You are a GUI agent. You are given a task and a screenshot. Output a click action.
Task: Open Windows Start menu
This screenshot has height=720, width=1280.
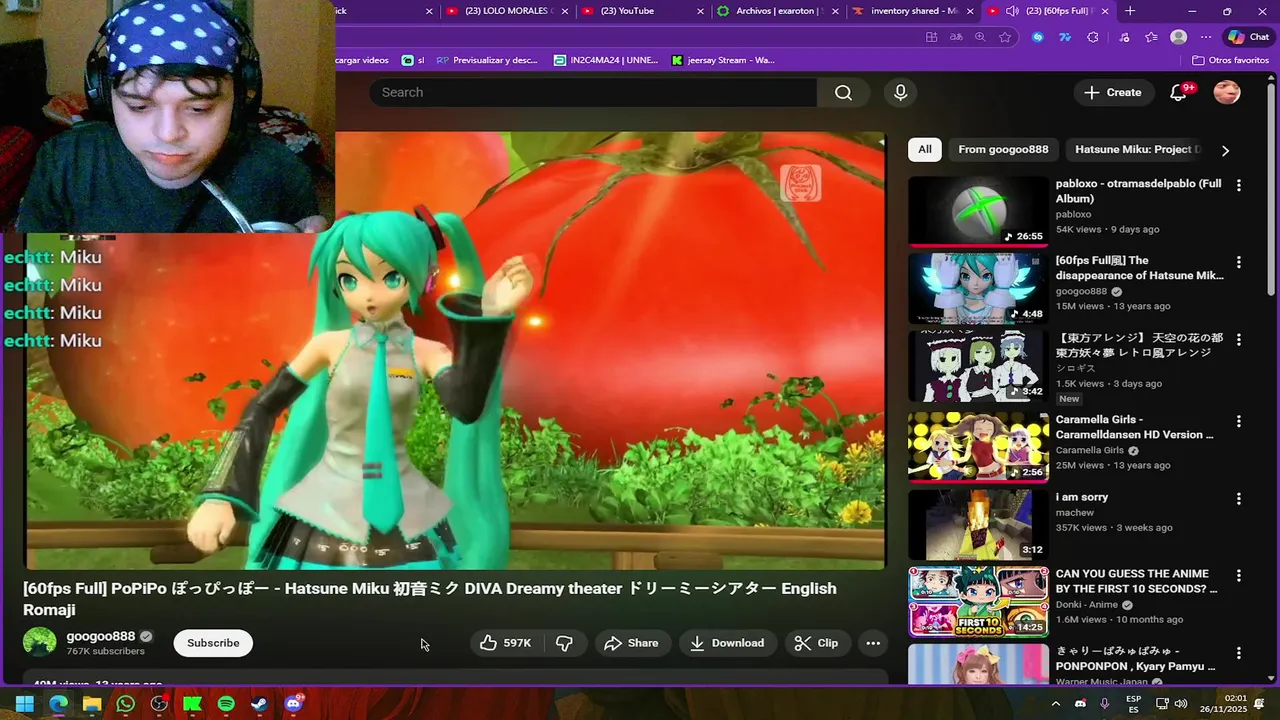pyautogui.click(x=25, y=704)
